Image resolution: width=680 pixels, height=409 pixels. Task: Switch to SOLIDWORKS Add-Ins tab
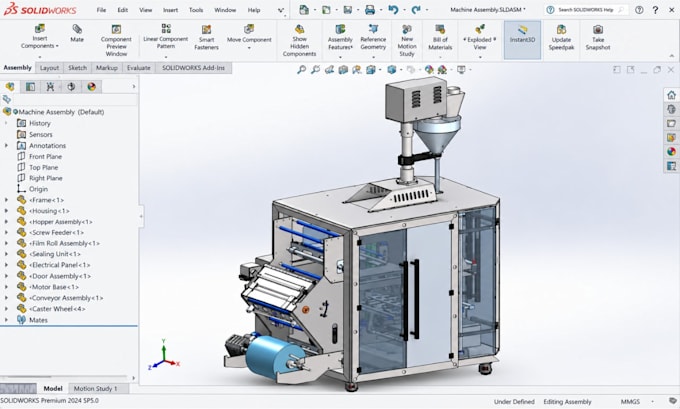pyautogui.click(x=193, y=68)
